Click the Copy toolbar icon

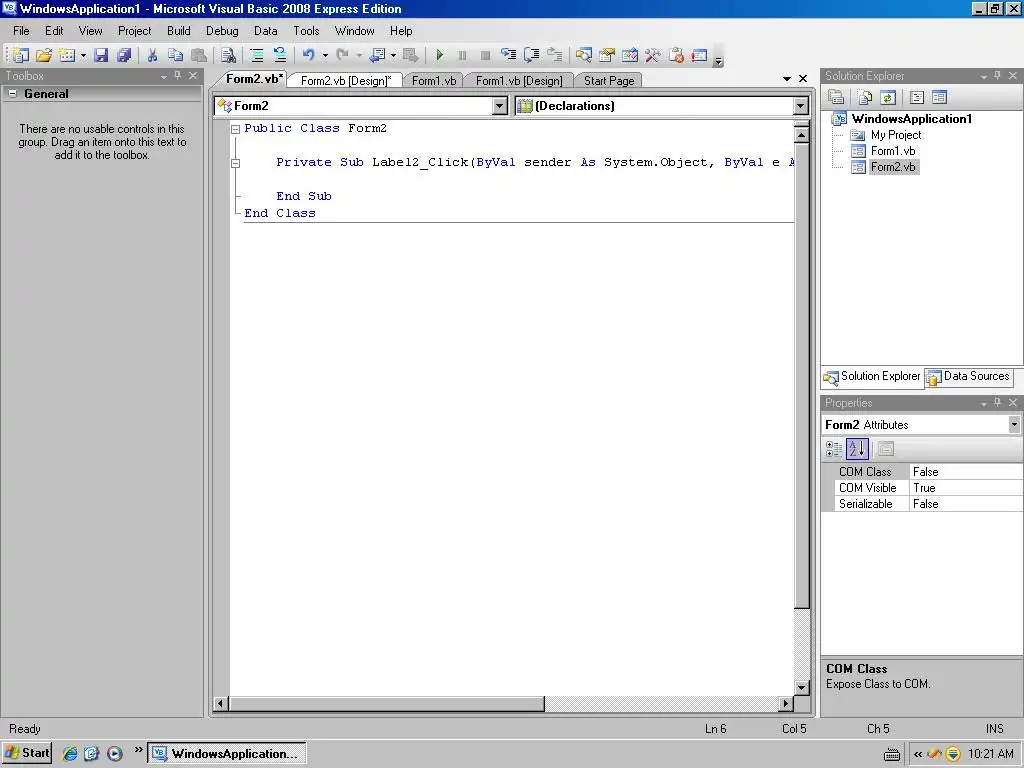175,56
